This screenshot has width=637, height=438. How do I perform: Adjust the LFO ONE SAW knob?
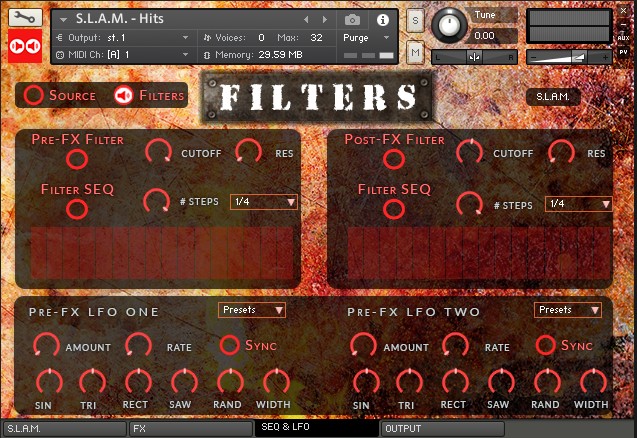click(x=184, y=382)
